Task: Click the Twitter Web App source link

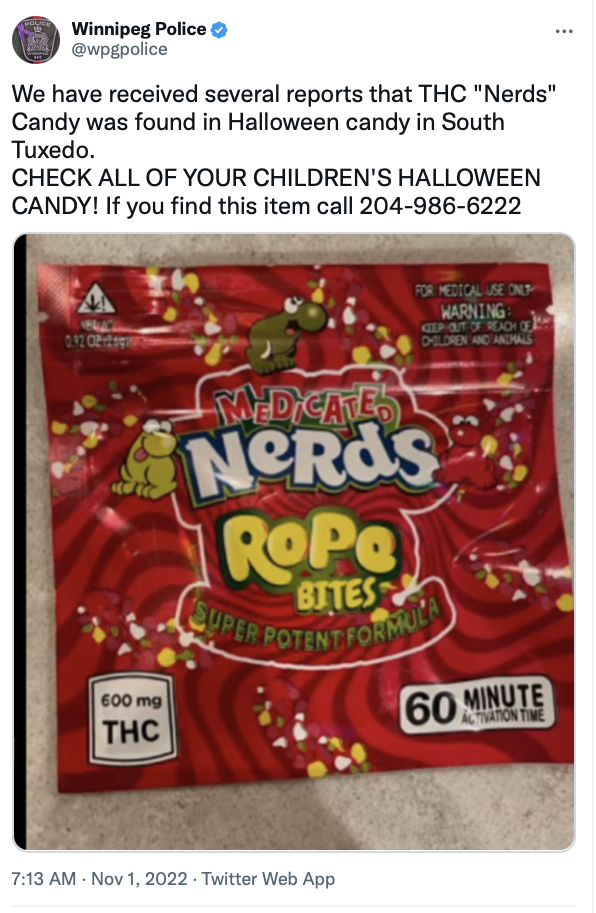Action: pos(268,878)
